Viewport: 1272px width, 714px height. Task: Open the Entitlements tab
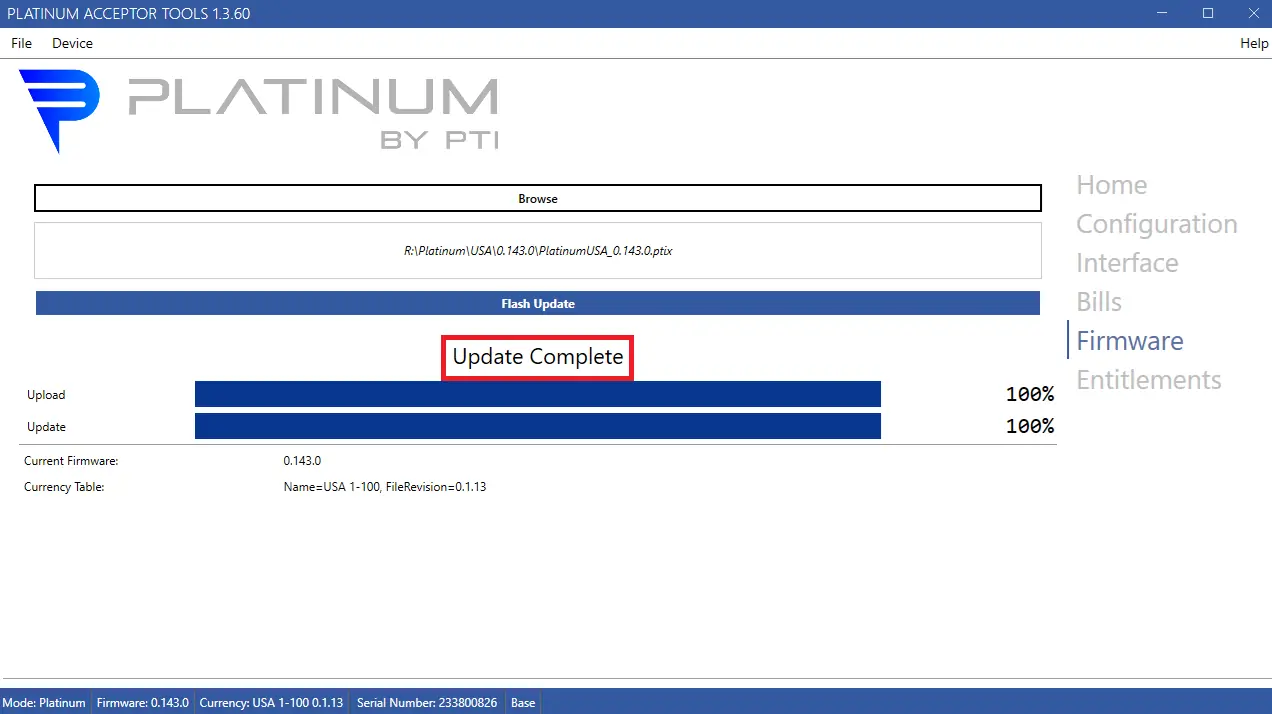point(1148,380)
